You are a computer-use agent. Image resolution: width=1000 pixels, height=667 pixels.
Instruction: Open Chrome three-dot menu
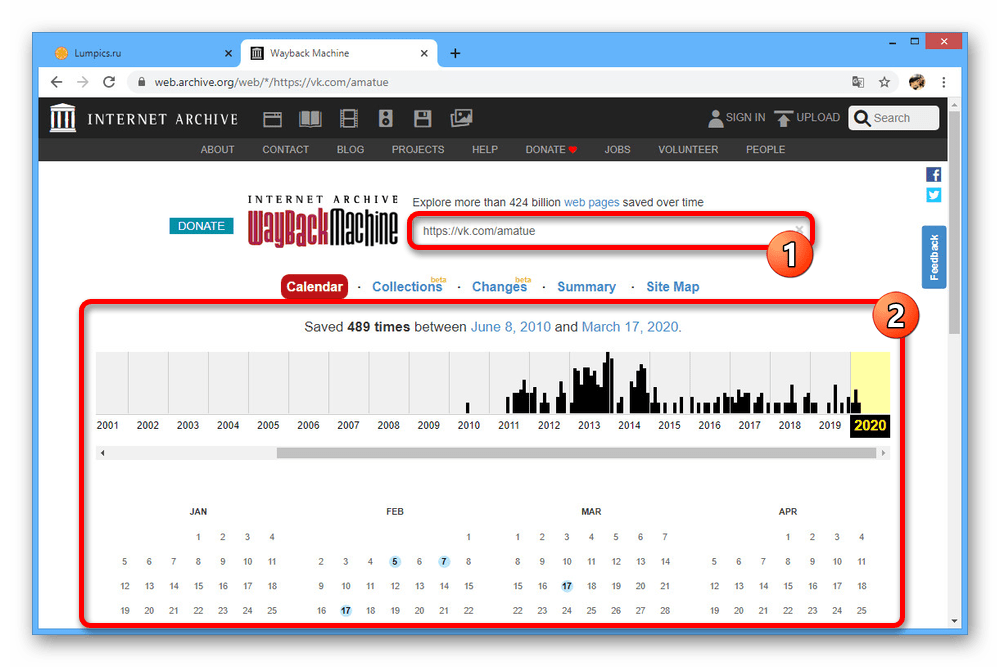pyautogui.click(x=943, y=82)
